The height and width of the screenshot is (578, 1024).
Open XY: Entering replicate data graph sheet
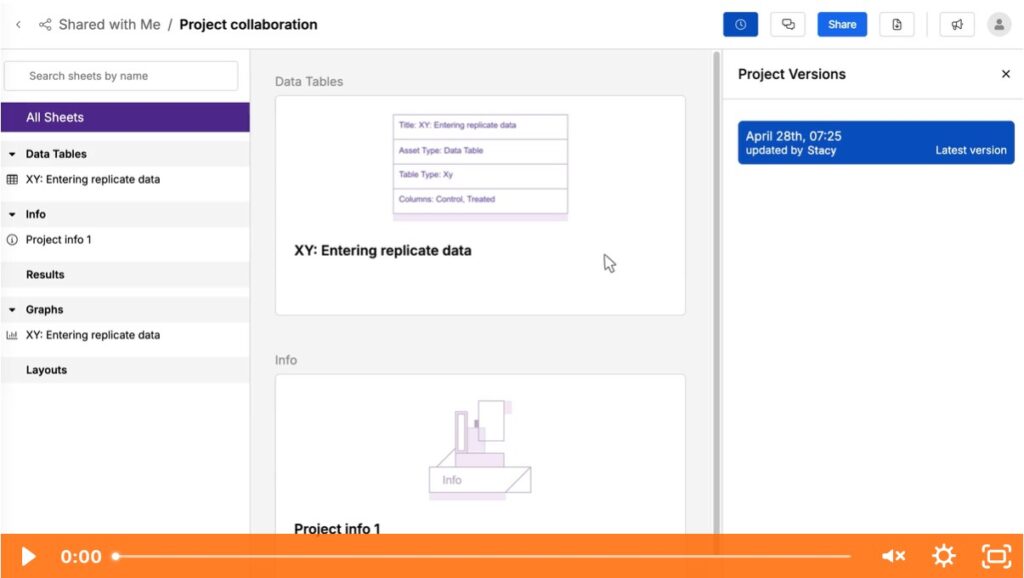coord(93,335)
